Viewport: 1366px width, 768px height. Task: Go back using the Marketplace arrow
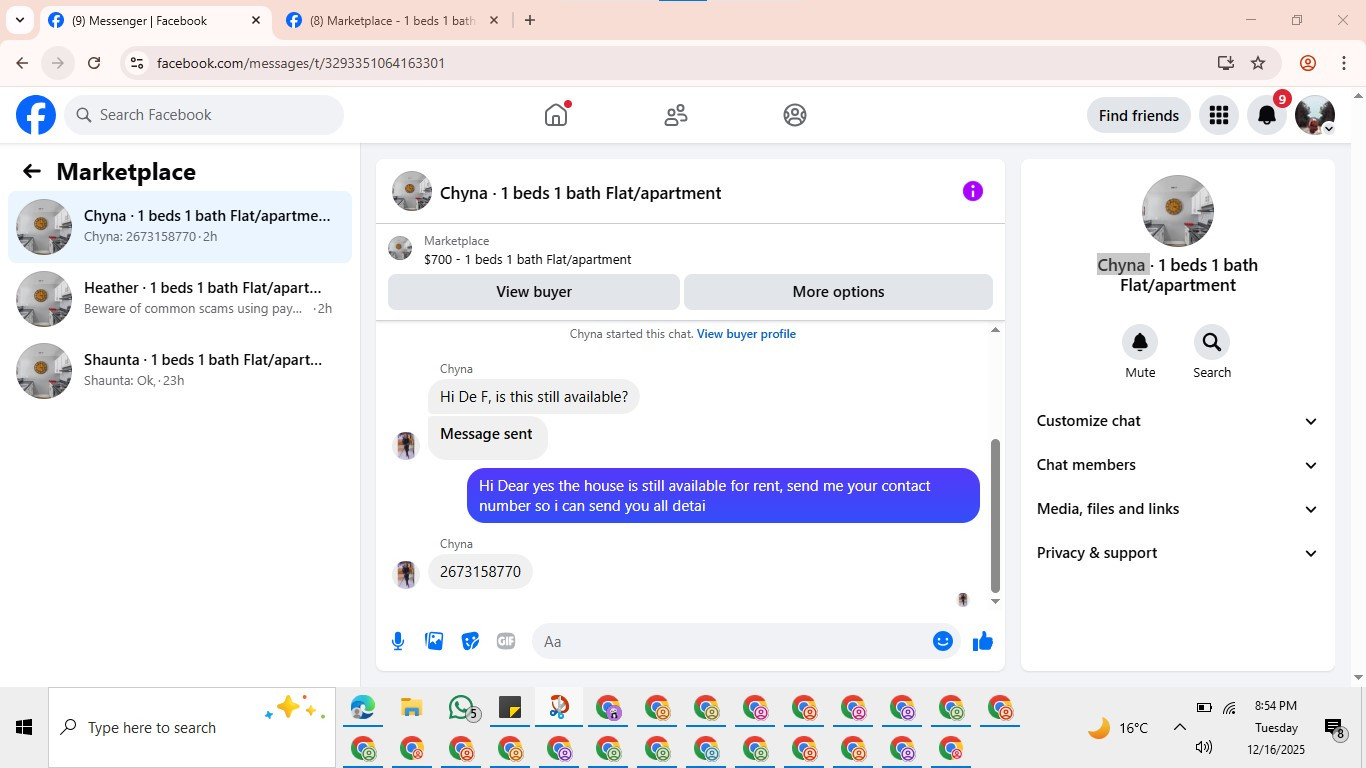(32, 171)
